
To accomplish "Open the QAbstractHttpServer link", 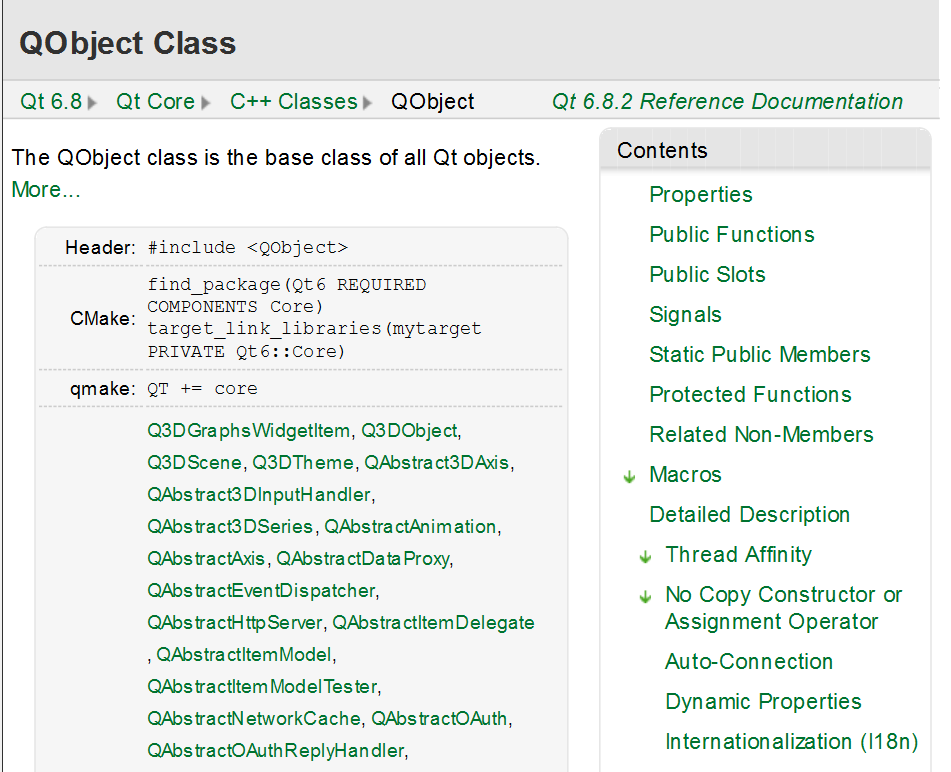I will point(234,623).
